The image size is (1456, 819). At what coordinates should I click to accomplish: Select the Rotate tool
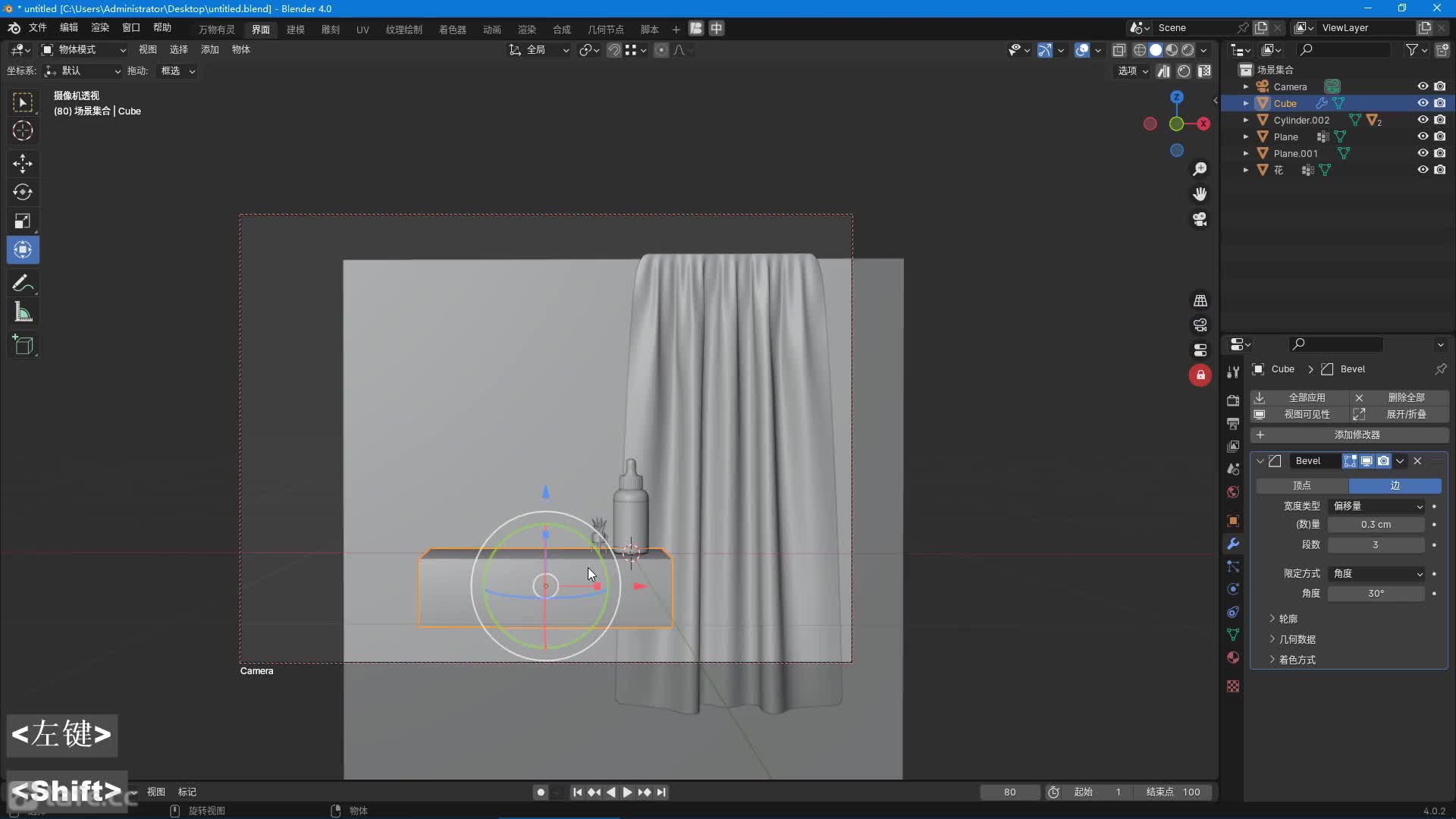[23, 192]
